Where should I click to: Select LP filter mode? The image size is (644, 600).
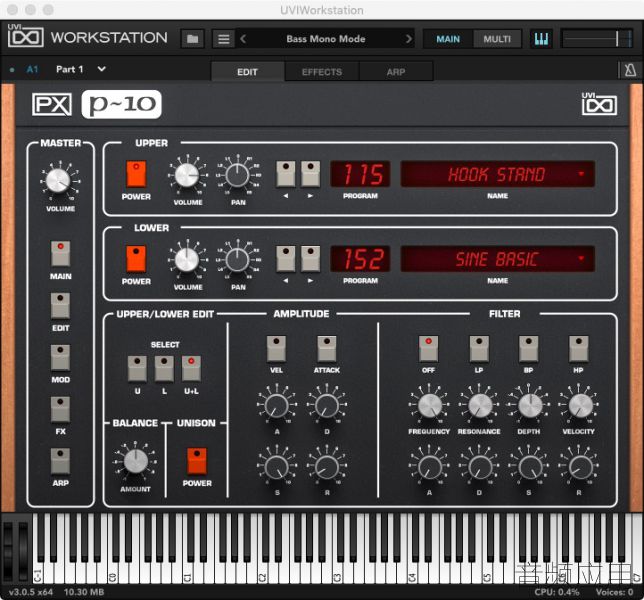click(479, 349)
